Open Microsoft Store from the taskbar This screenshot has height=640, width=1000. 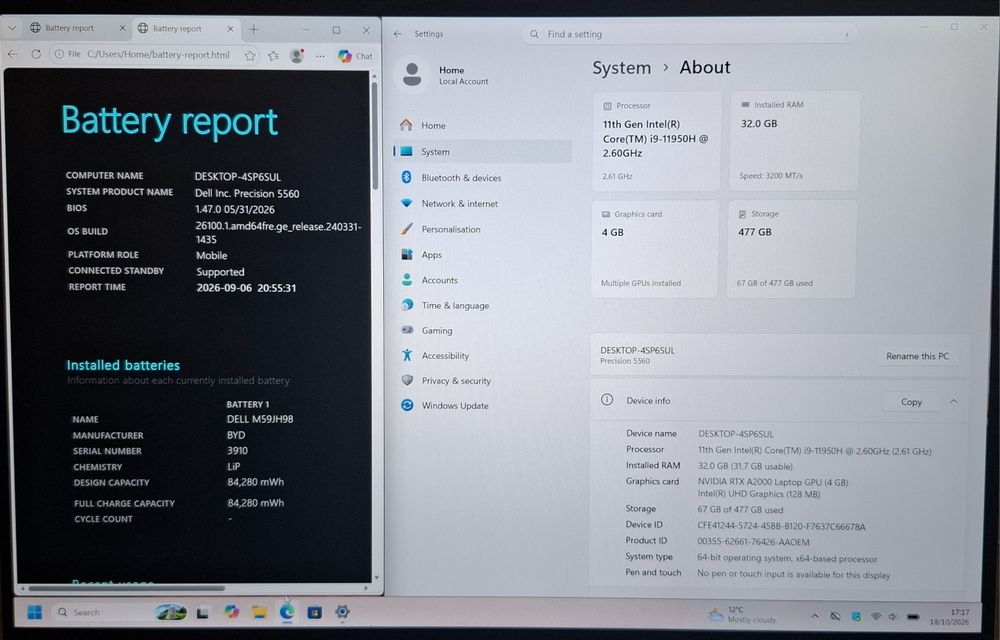[314, 613]
